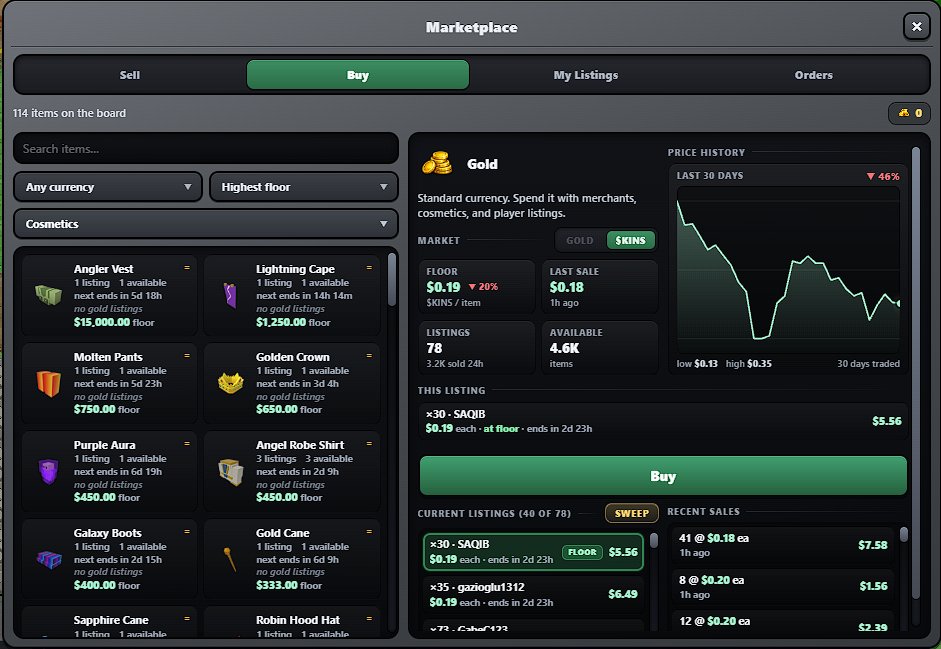Screen dimensions: 941x649
Task: Select the gazioglu1312 x35 listing
Action: point(533,594)
